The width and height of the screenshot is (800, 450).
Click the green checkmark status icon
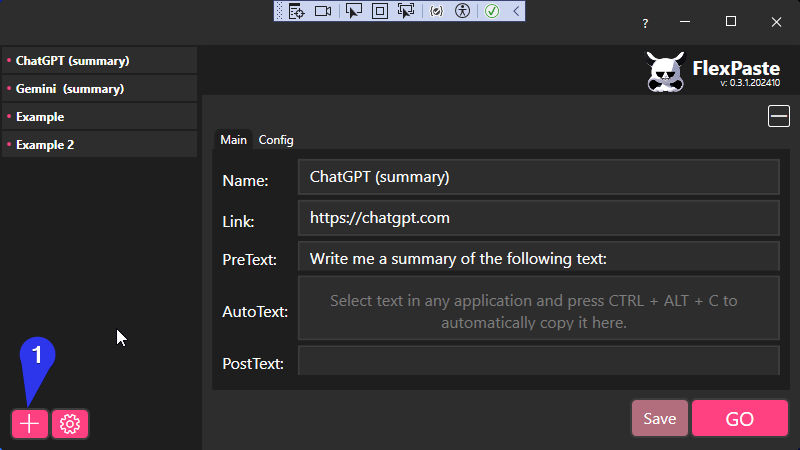click(x=492, y=11)
